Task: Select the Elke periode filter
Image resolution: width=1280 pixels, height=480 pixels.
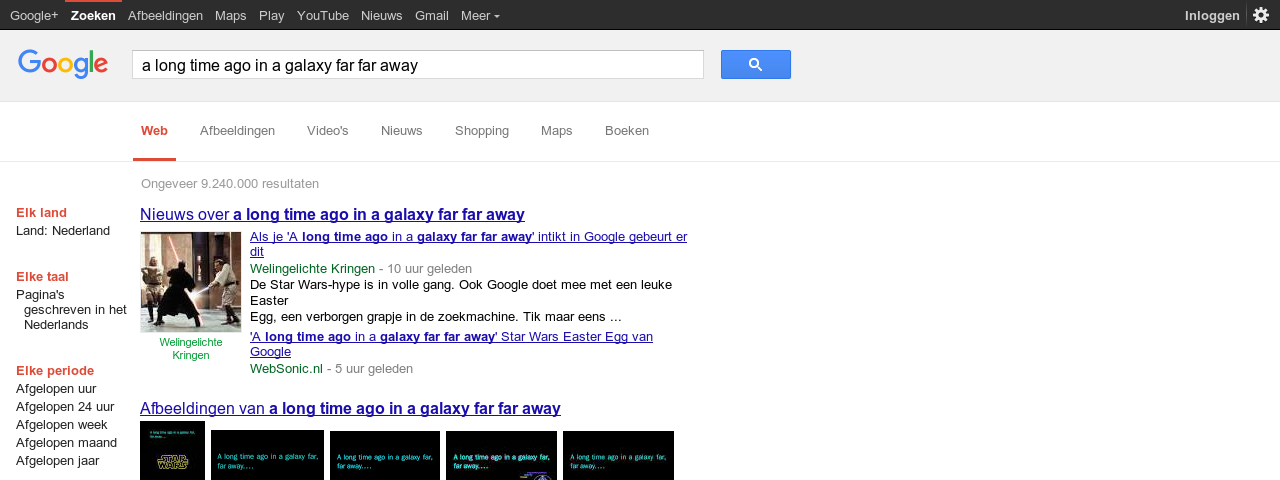Action: (55, 371)
